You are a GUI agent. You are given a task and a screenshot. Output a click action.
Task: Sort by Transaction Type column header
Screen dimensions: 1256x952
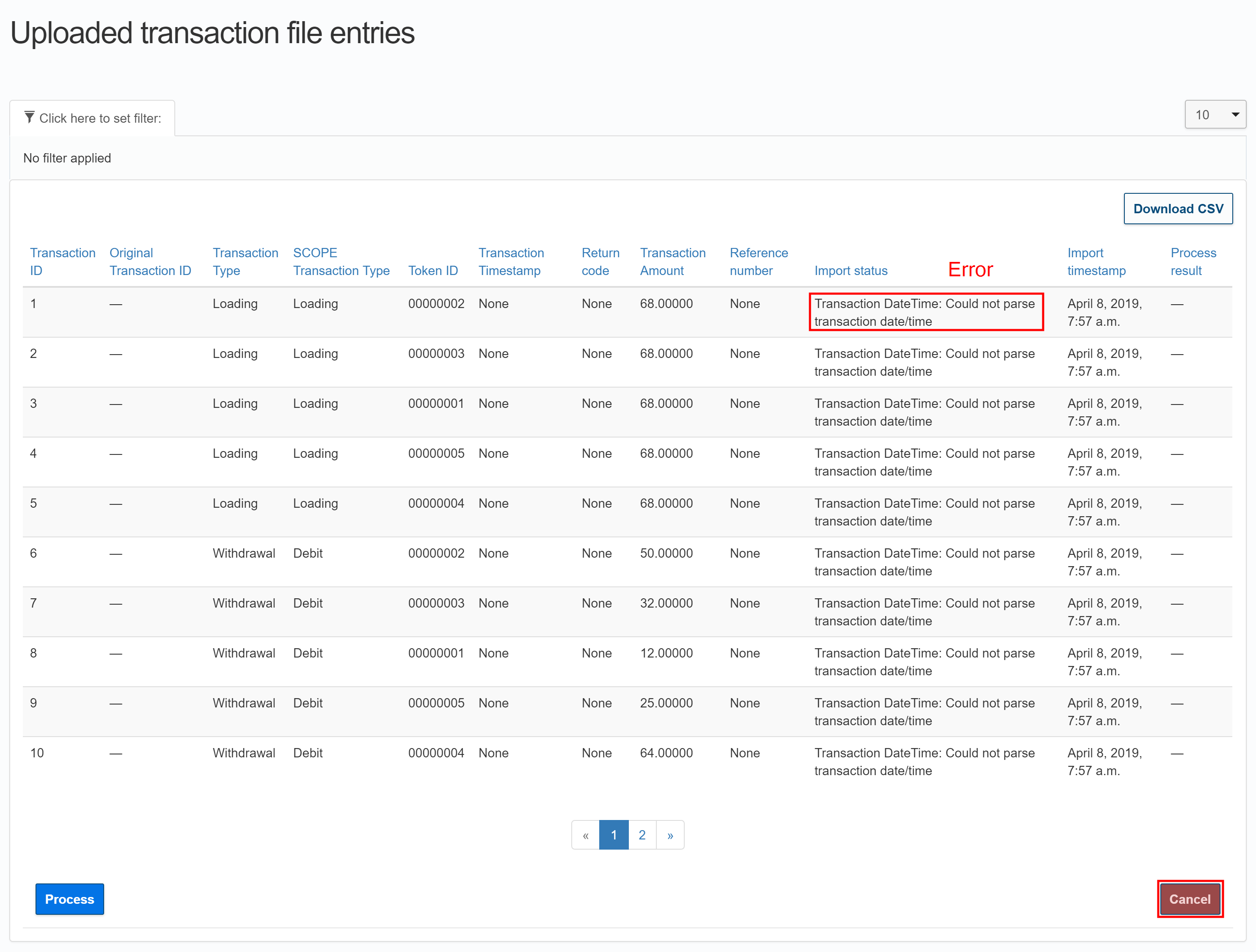[x=245, y=262]
